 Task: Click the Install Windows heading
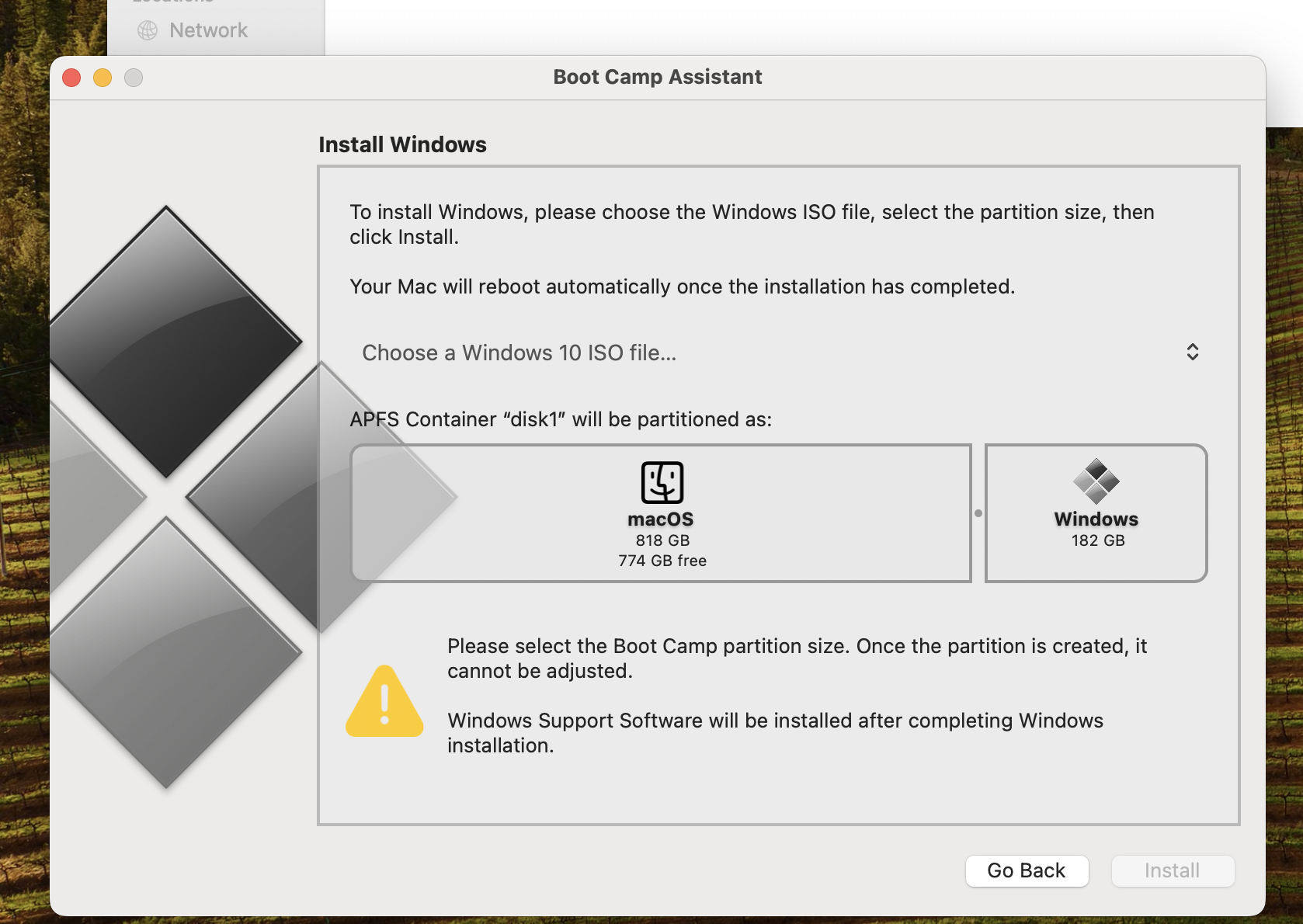pyautogui.click(x=402, y=144)
